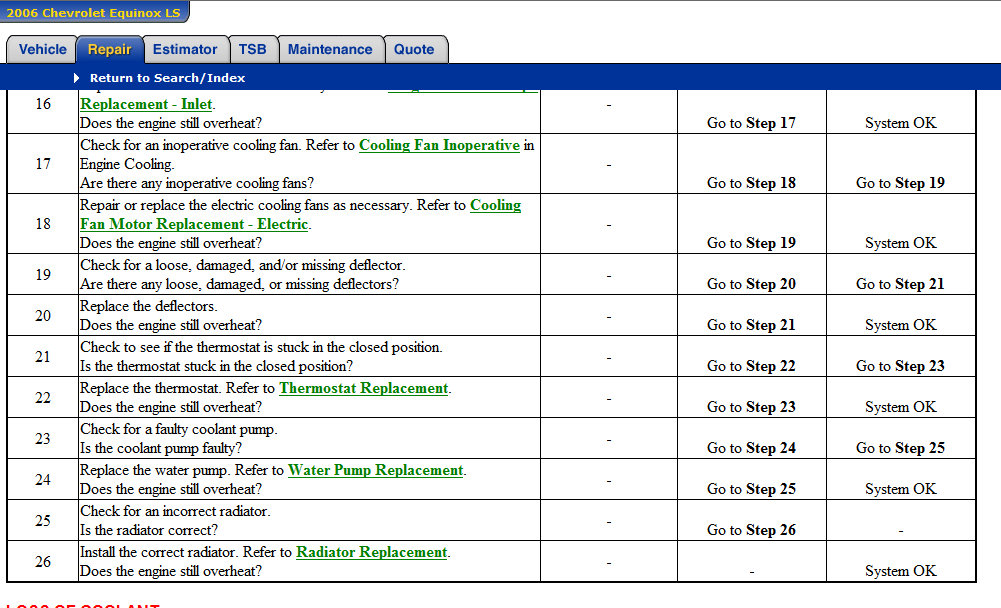1001x608 pixels.
Task: Click step number 20 cell
Action: coord(43,315)
